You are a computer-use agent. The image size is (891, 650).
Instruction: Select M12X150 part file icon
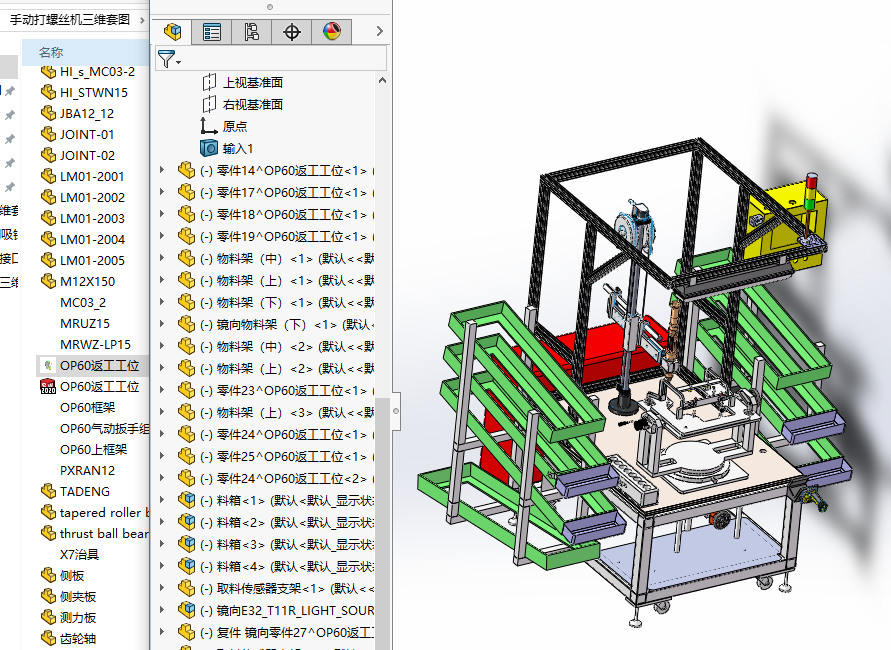tap(48, 281)
